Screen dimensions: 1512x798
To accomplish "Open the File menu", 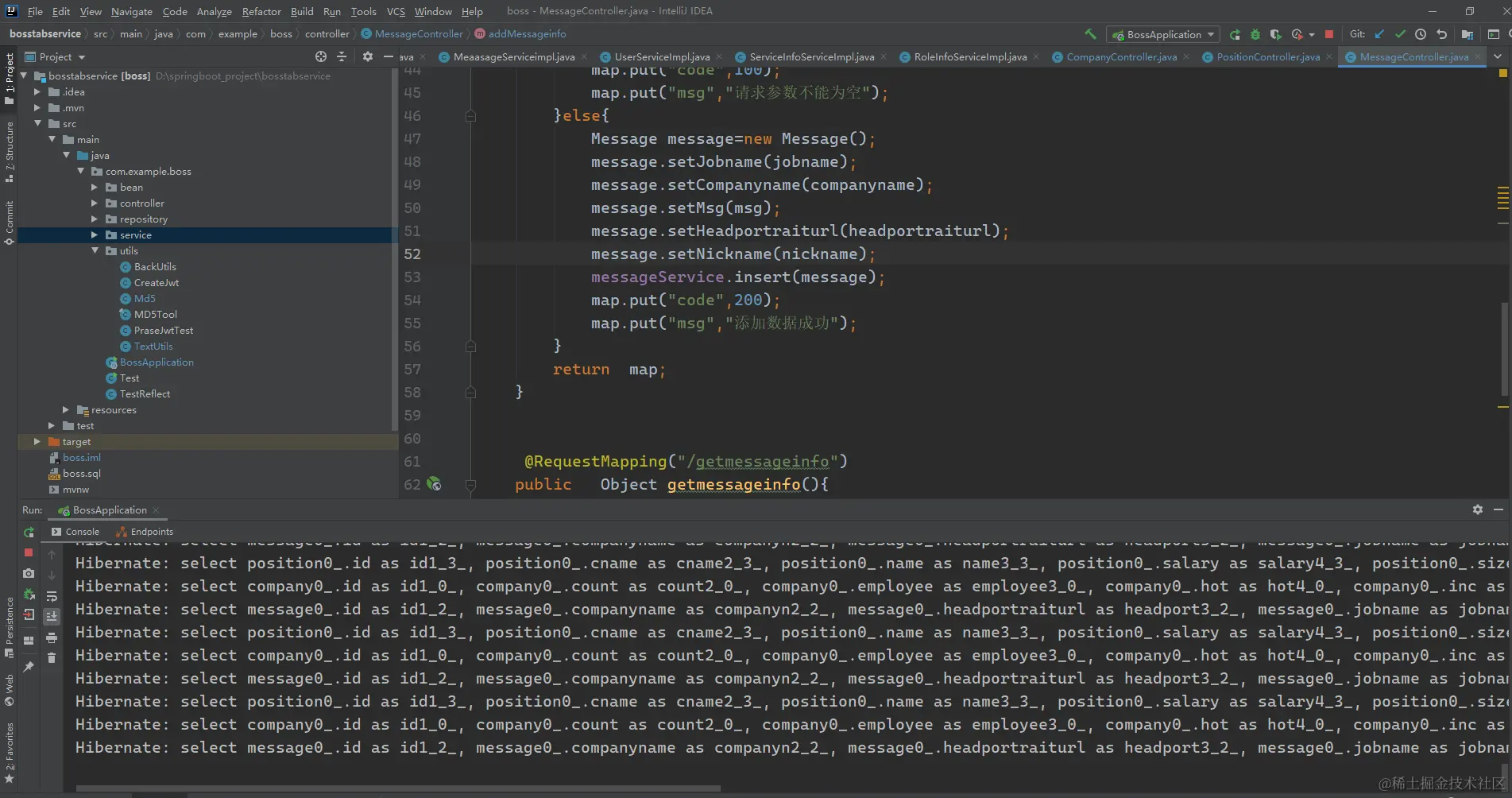I will (x=35, y=11).
